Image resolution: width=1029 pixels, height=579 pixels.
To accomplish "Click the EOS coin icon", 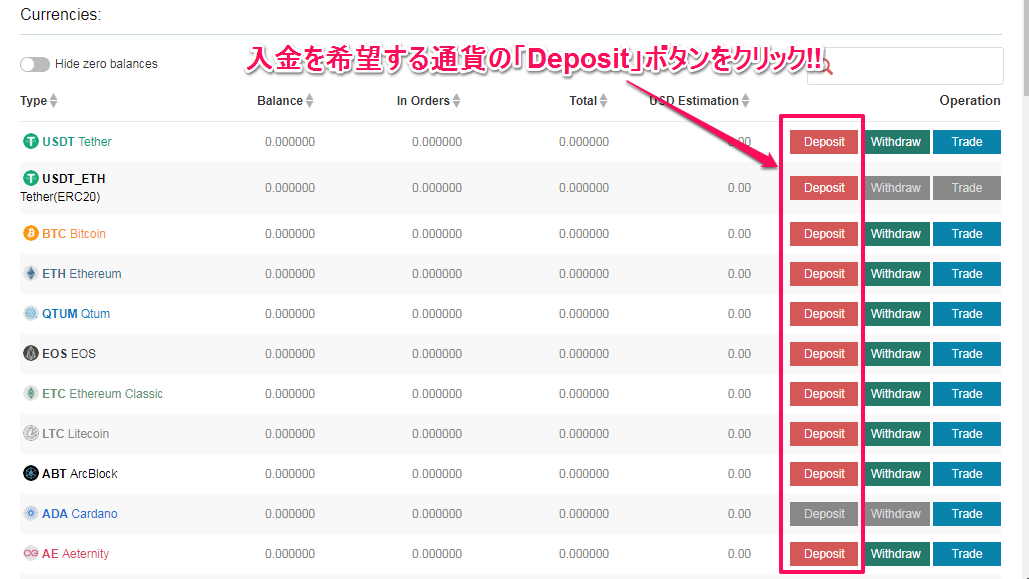I will pos(30,354).
